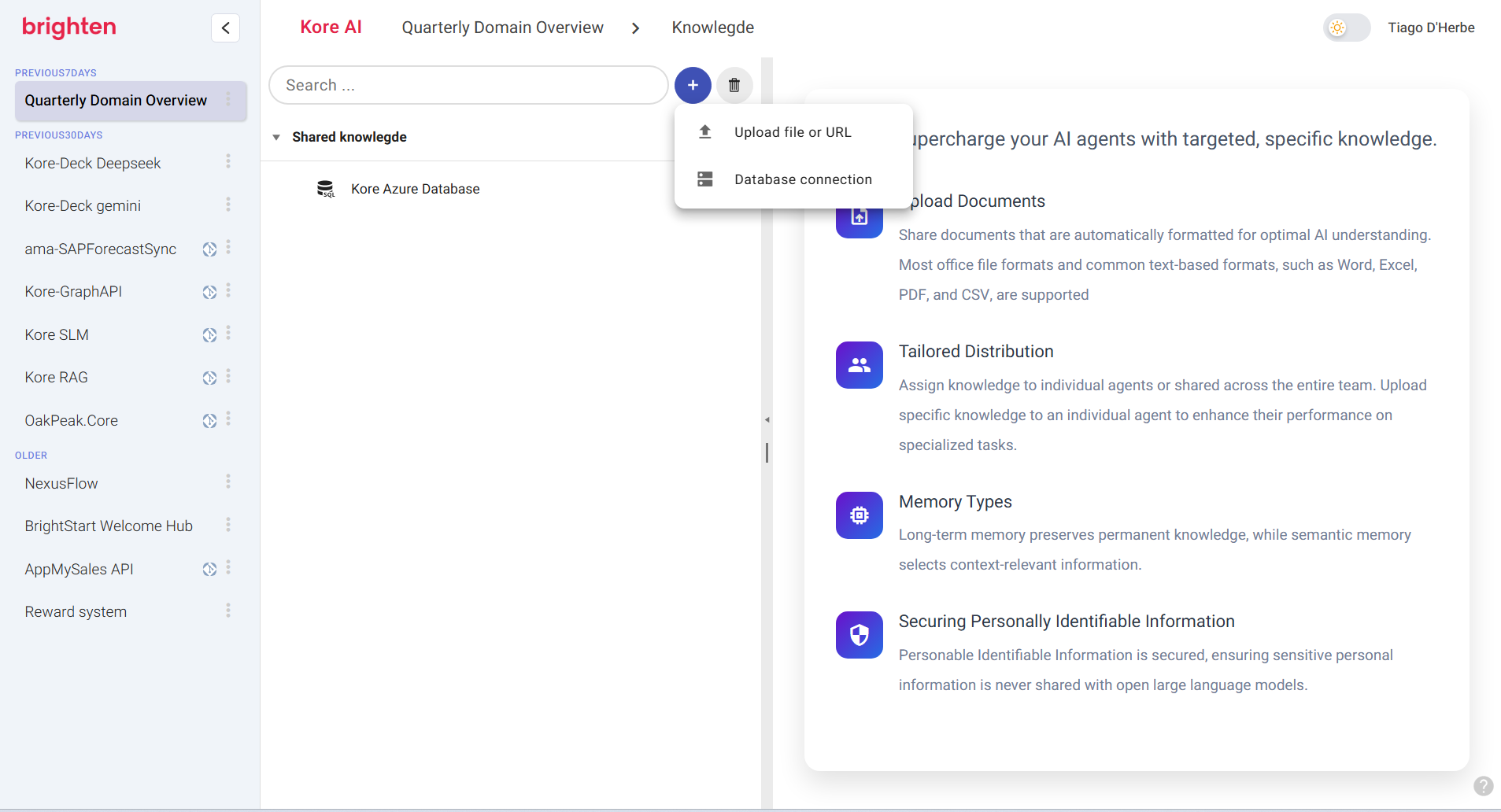Toggle the light/dark theme switch
The height and width of the screenshot is (812, 1501).
pyautogui.click(x=1347, y=28)
